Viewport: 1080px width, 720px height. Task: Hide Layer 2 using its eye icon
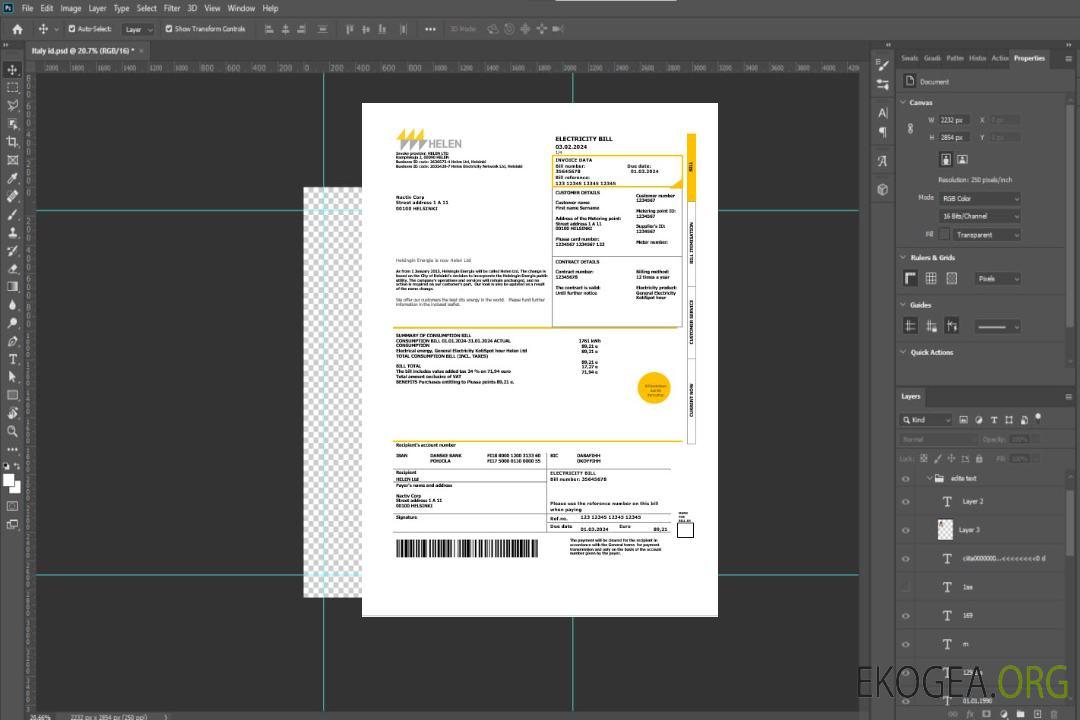click(906, 502)
